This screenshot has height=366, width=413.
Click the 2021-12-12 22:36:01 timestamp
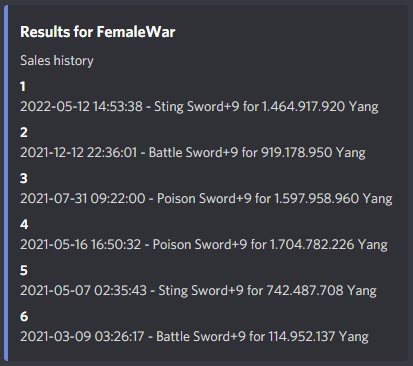(79, 153)
